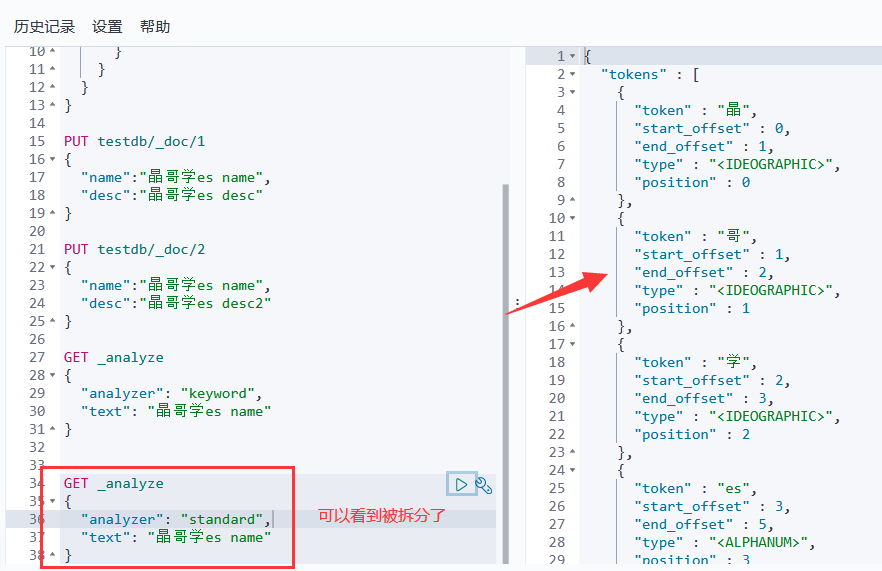The width and height of the screenshot is (882, 571).
Task: Collapse the fold arrow at line 16
Action: [x=53, y=160]
